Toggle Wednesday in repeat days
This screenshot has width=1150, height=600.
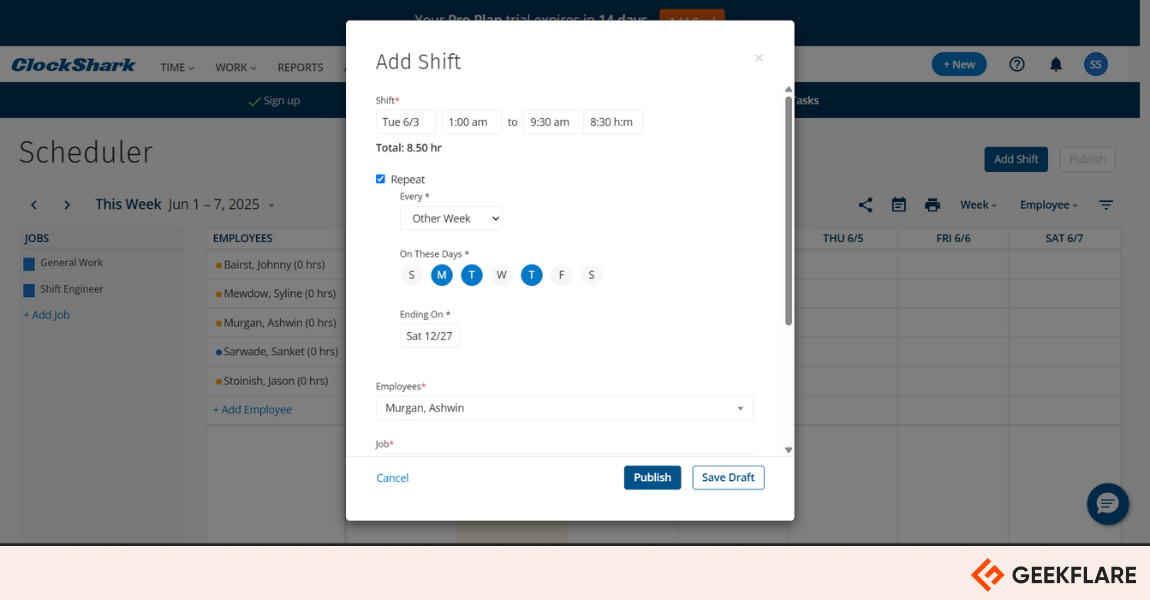pyautogui.click(x=502, y=275)
